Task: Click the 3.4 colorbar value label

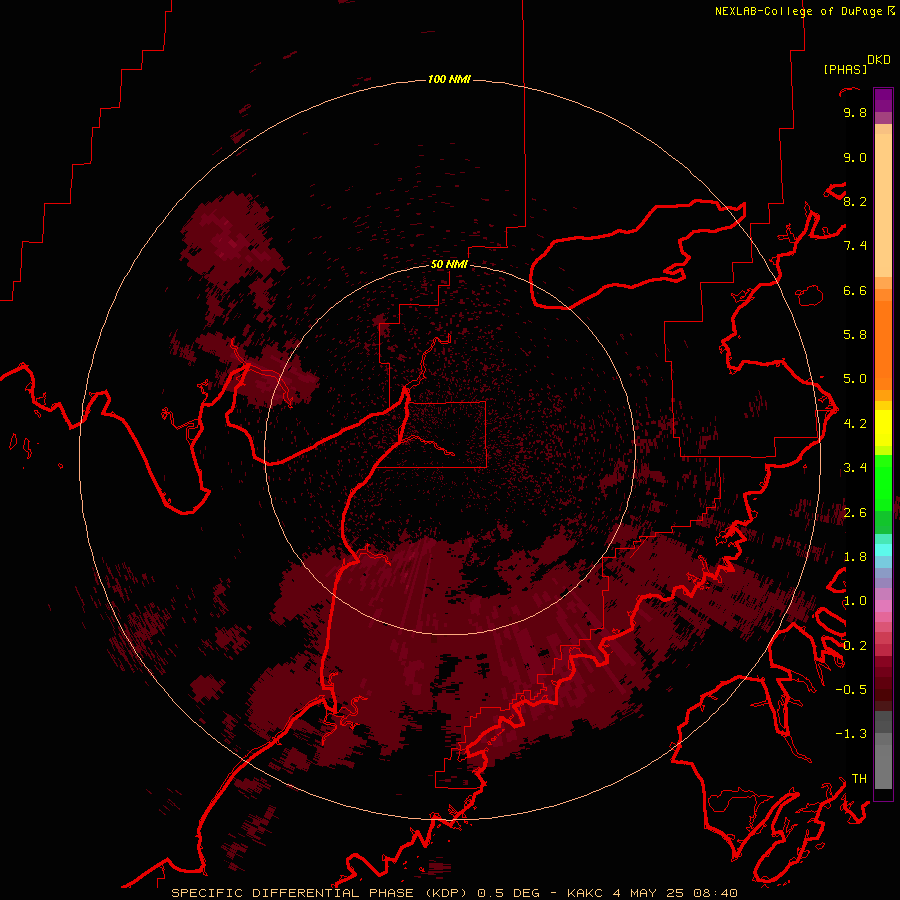Action: pos(855,468)
